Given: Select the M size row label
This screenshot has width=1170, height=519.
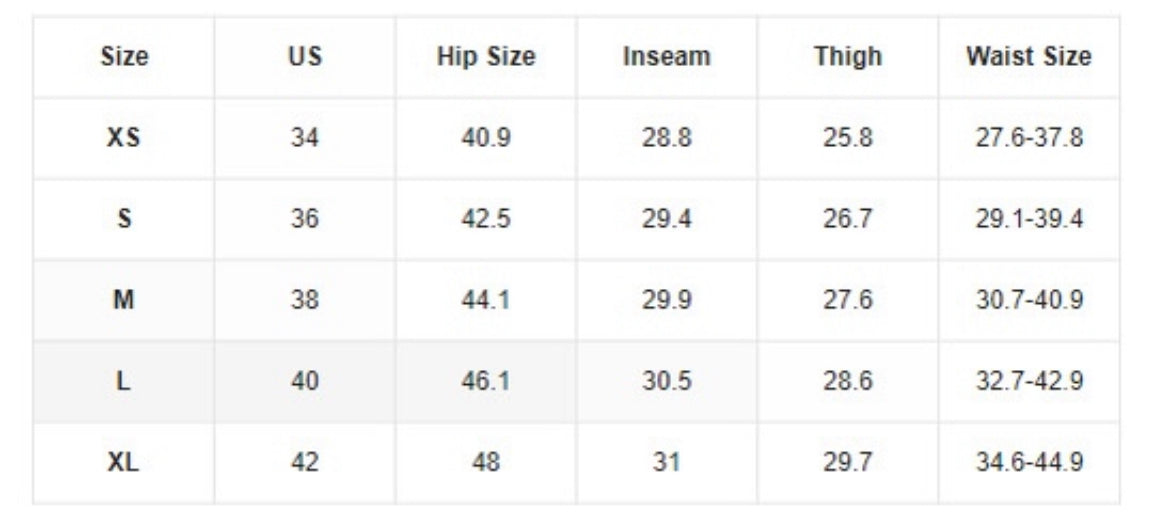Looking at the screenshot, I should click(x=124, y=300).
